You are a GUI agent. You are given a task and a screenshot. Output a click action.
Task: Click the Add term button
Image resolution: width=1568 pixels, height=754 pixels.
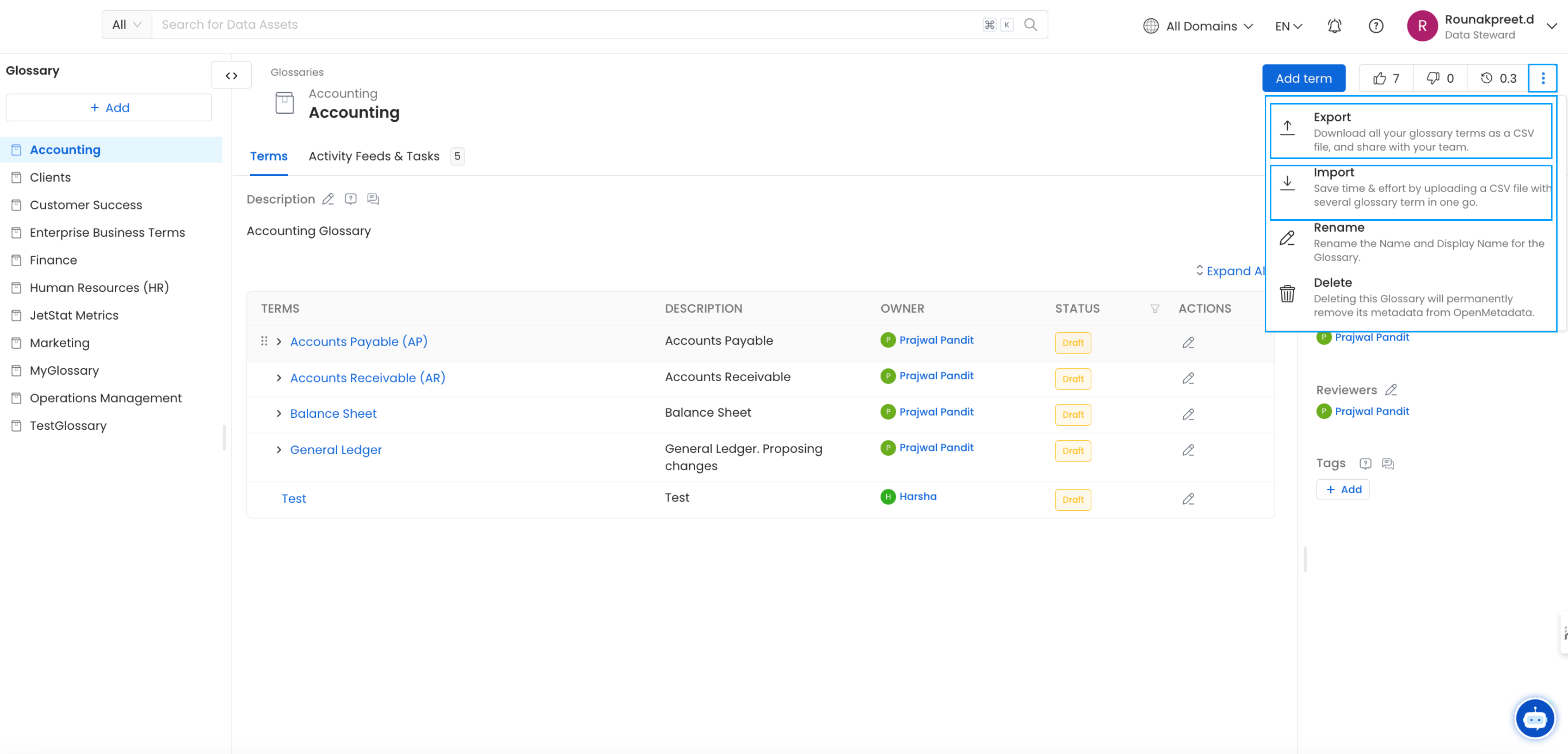tap(1303, 78)
